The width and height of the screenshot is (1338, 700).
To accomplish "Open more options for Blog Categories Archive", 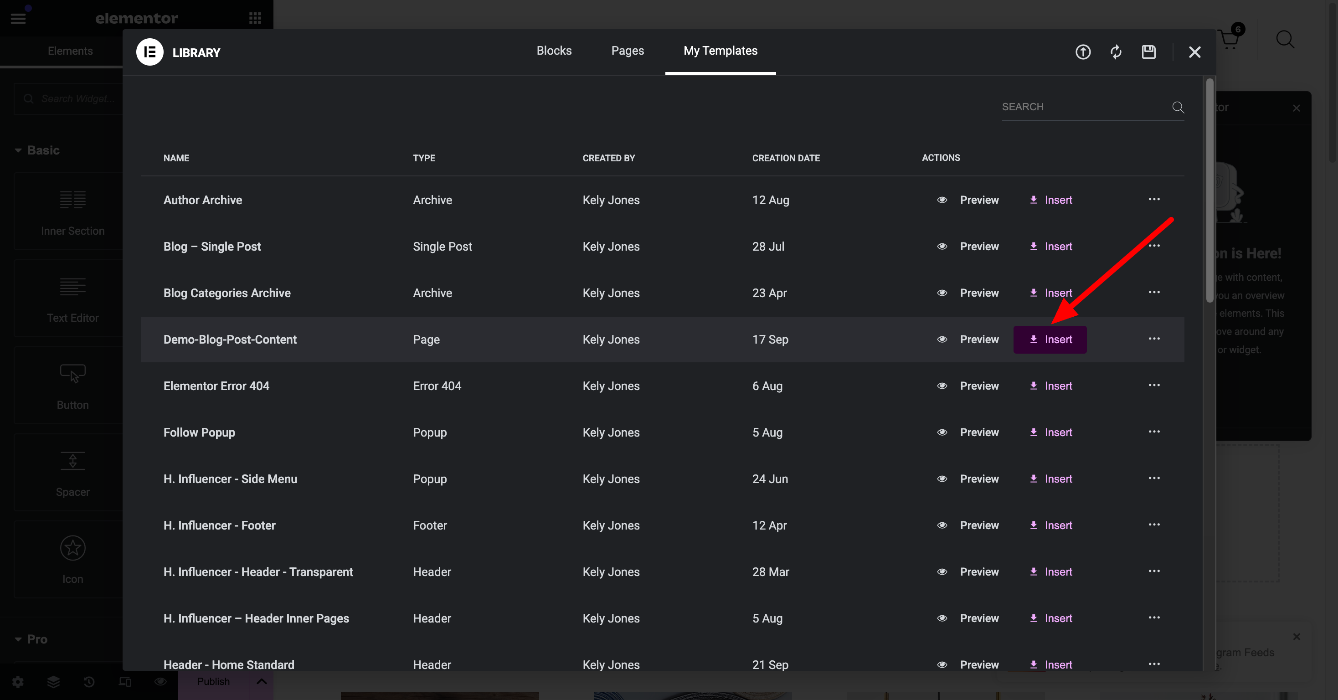I will 1154,293.
